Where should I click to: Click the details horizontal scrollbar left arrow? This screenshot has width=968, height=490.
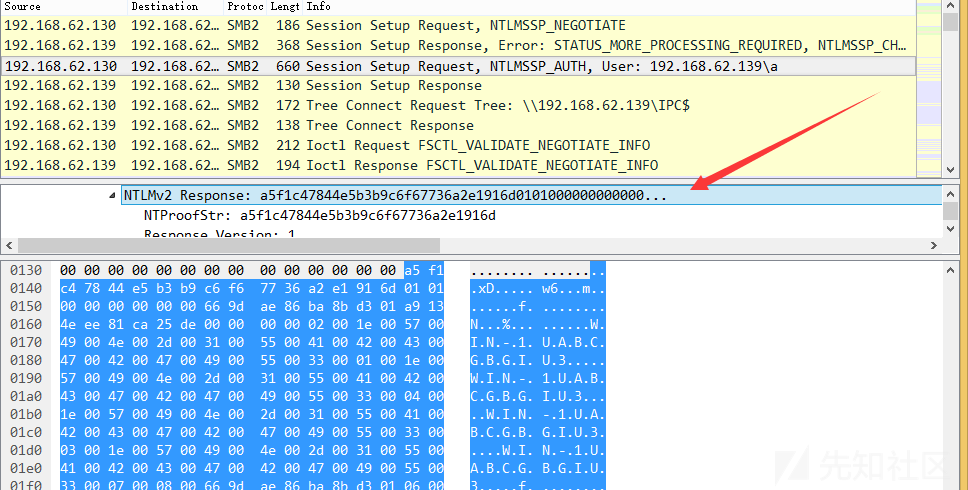pyautogui.click(x=9, y=246)
